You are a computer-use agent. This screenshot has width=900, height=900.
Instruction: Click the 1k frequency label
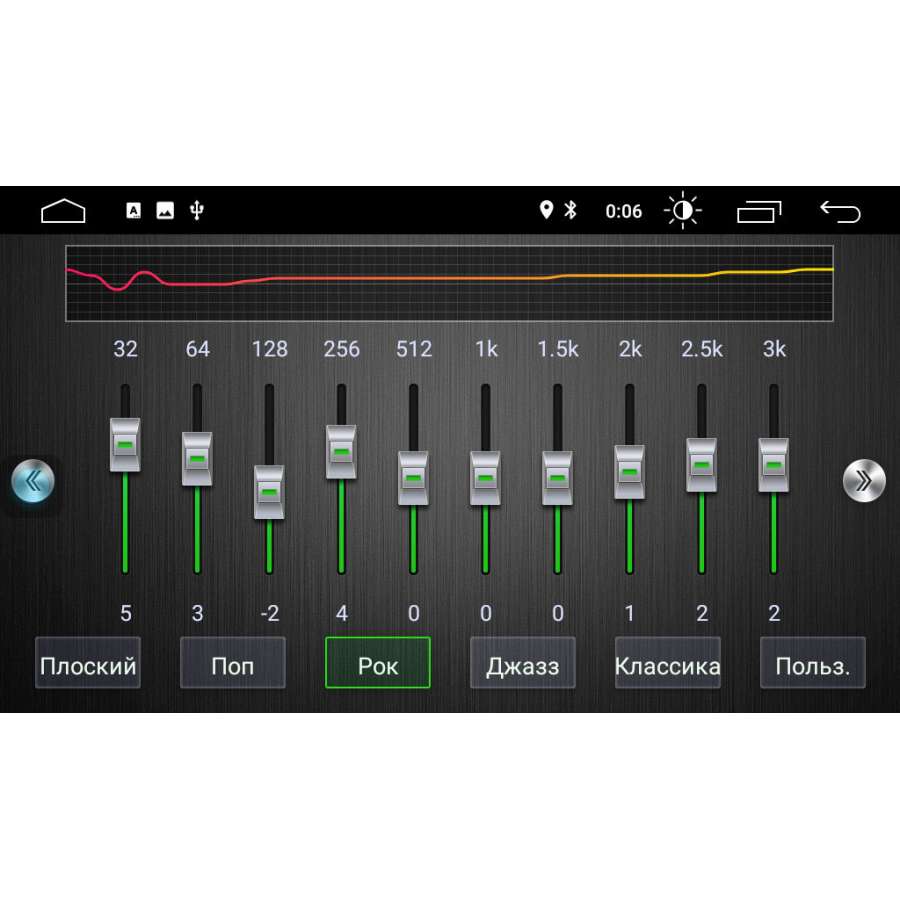click(x=486, y=349)
